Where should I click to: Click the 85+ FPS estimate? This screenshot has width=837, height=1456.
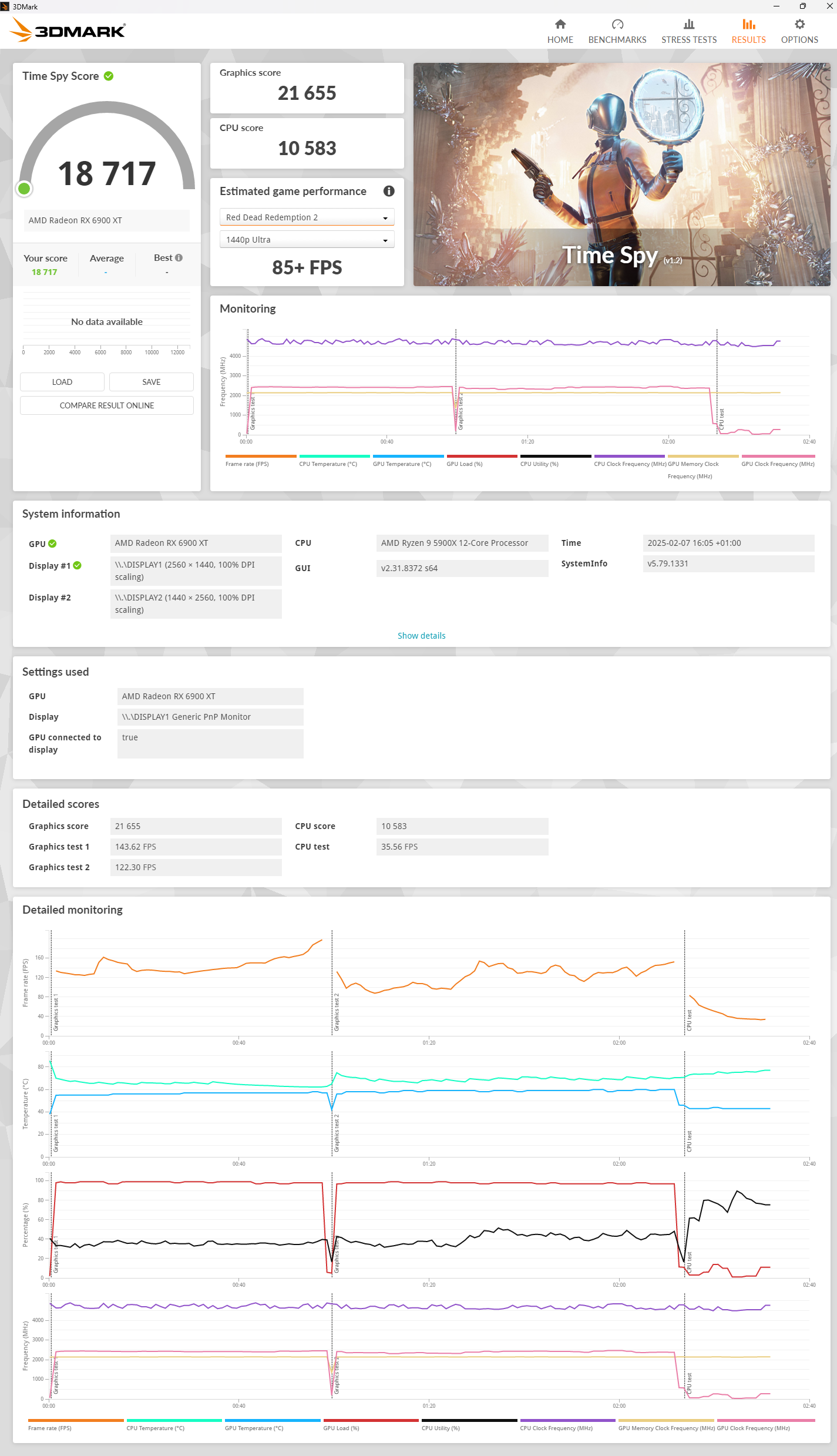pos(307,267)
